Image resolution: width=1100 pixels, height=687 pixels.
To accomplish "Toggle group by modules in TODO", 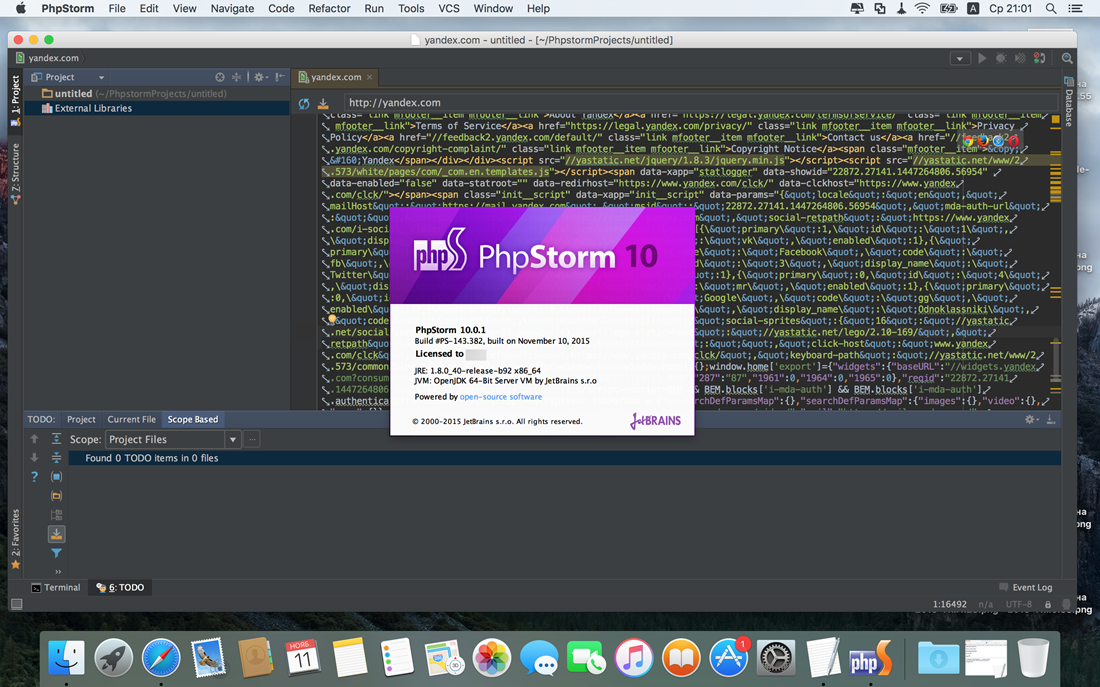I will coord(57,476).
